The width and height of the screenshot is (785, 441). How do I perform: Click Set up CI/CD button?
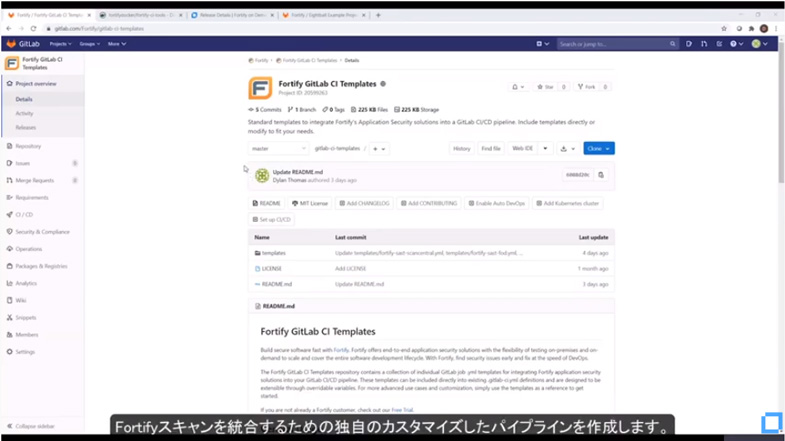[271, 220]
